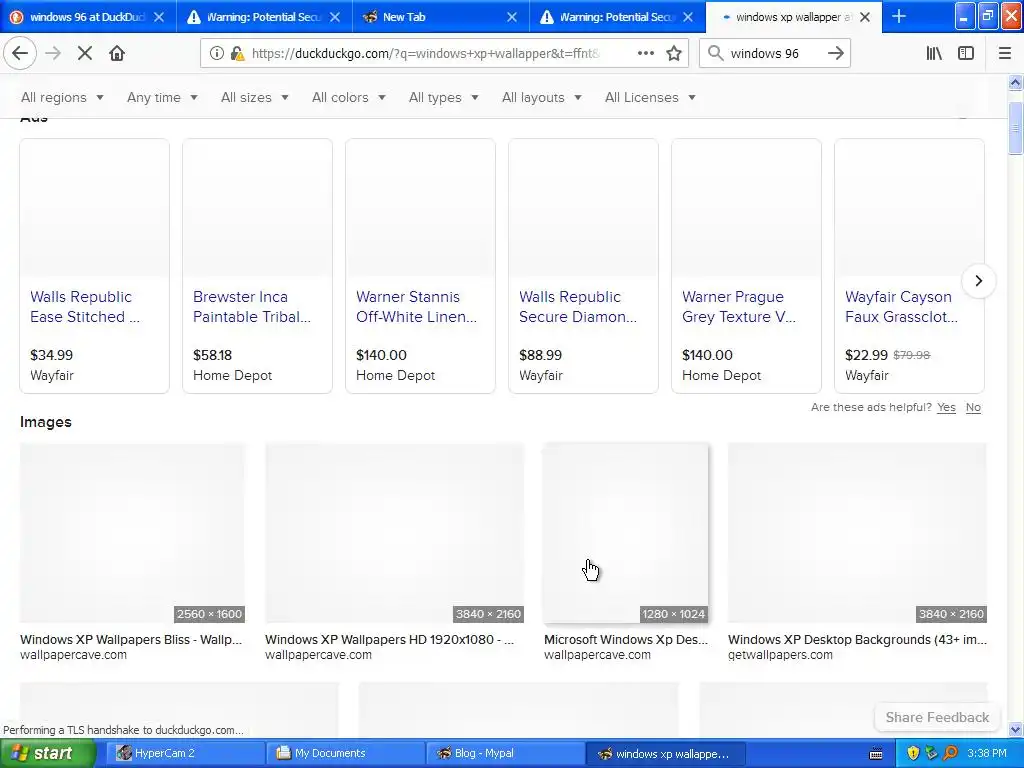Bookmark this page with the star icon
Image resolution: width=1024 pixels, height=768 pixels.
(674, 53)
